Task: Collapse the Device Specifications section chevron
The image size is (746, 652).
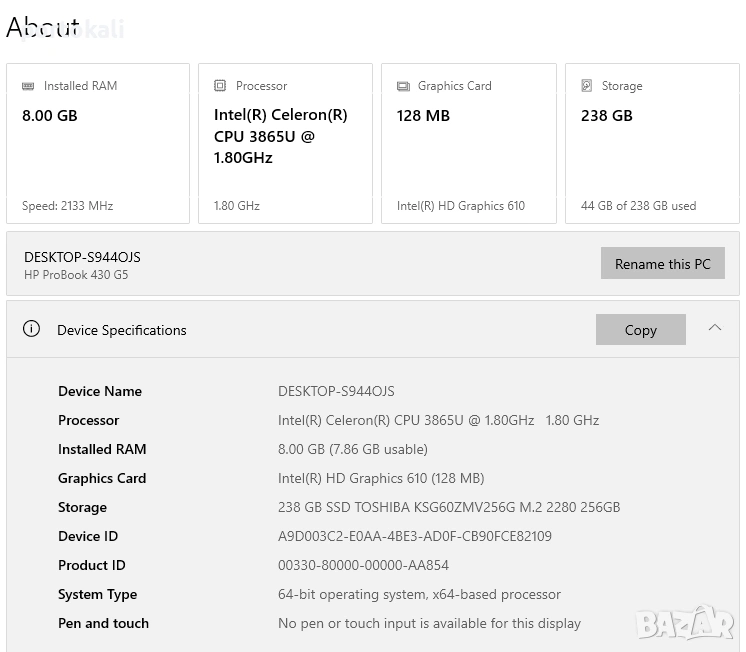Action: click(x=715, y=328)
